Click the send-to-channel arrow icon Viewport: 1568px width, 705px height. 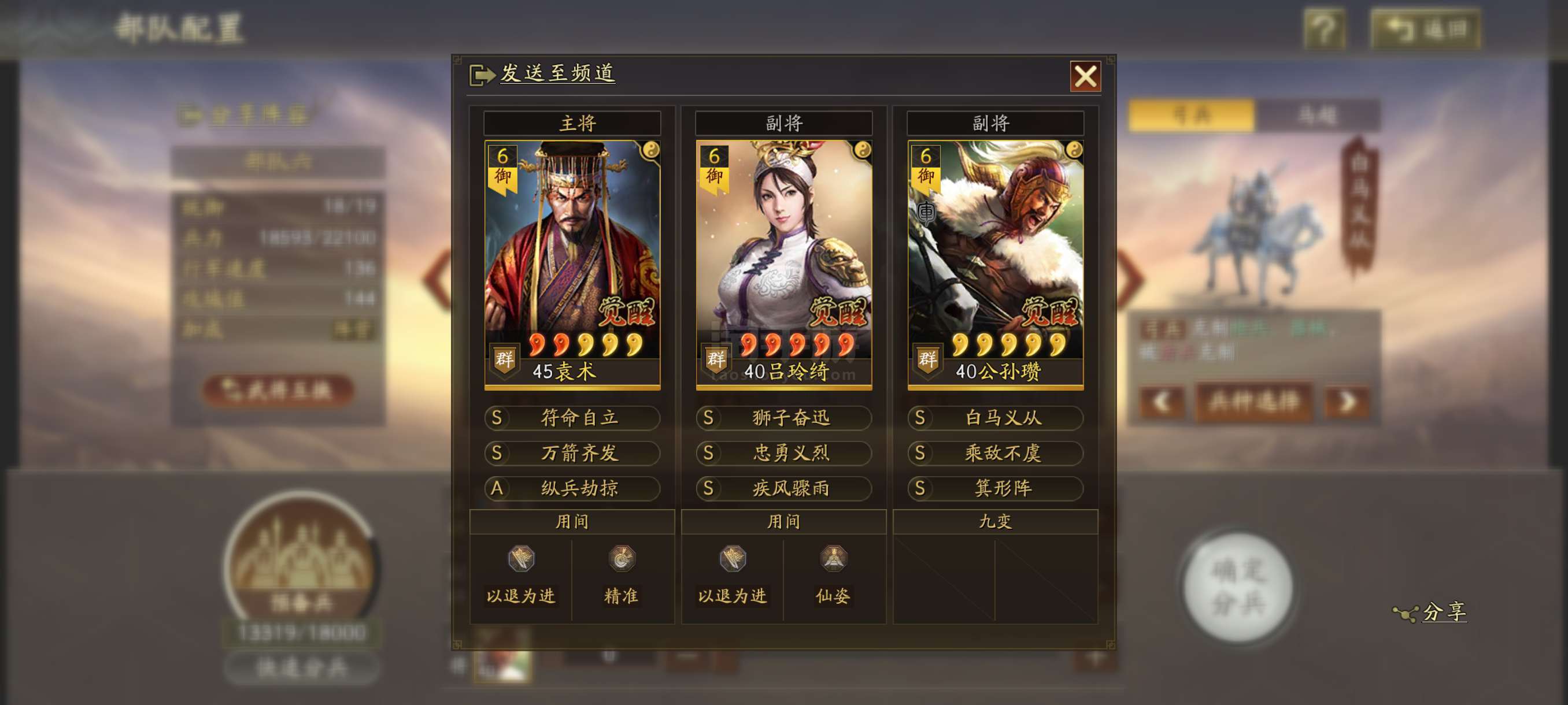coord(482,75)
